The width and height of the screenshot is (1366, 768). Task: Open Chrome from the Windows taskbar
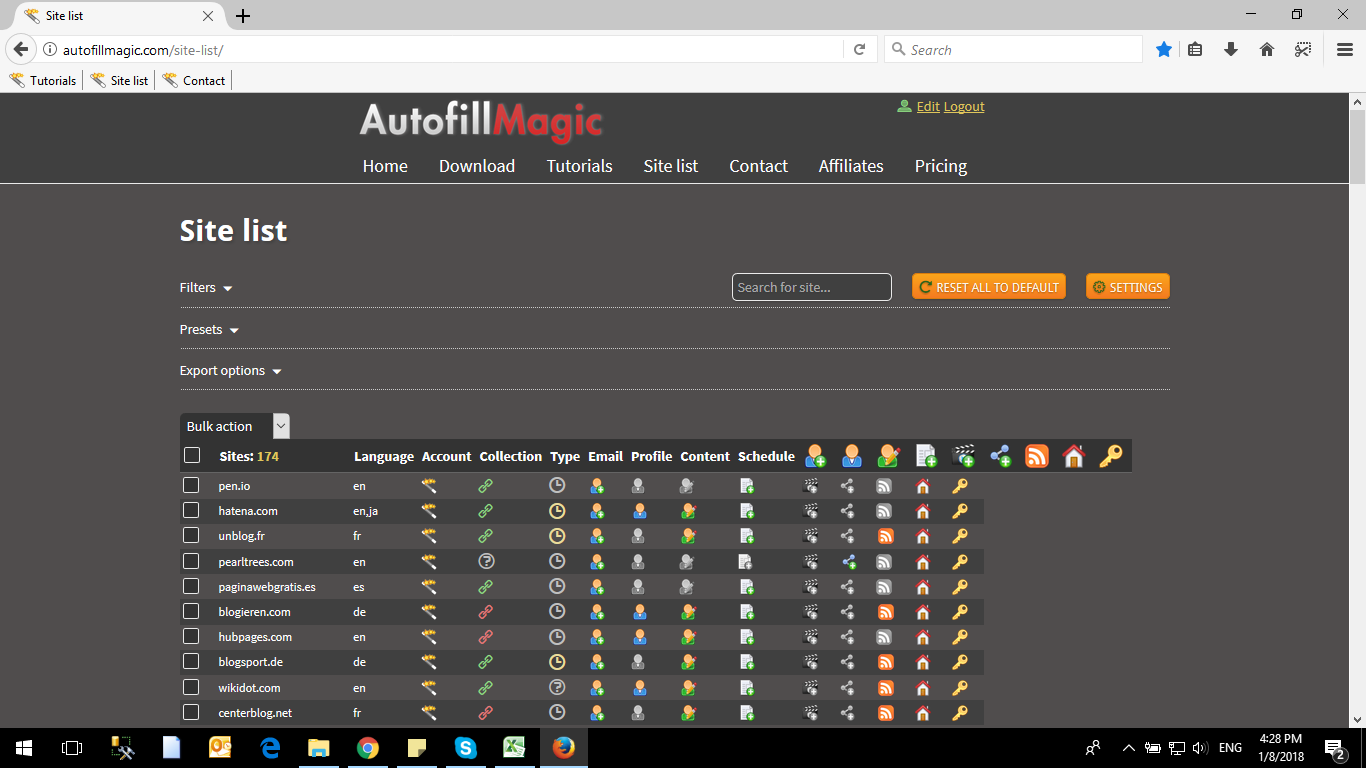coord(368,748)
